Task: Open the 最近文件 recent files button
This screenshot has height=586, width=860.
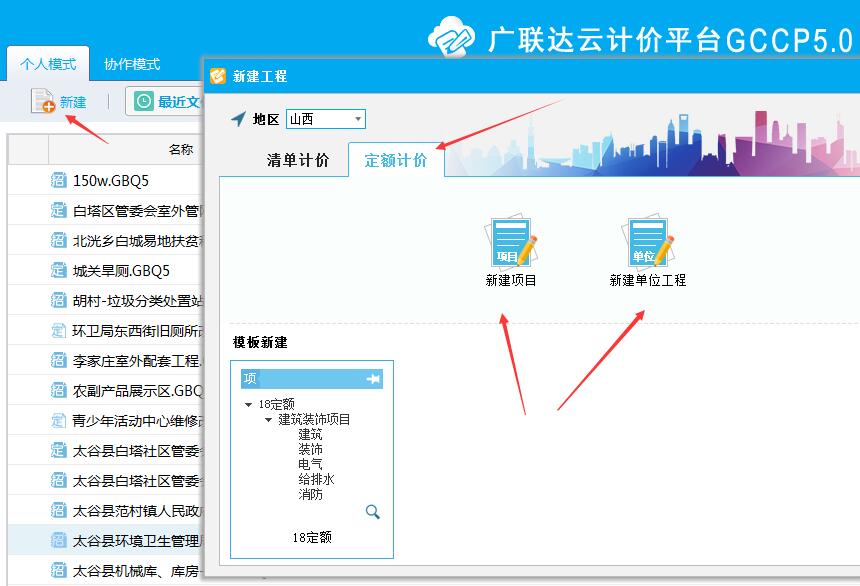Action: pos(167,102)
